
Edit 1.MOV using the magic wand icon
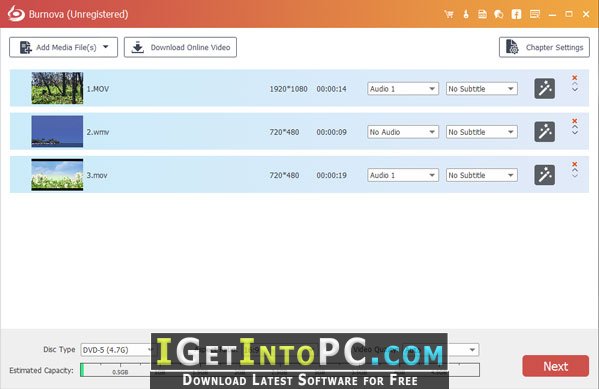click(544, 89)
